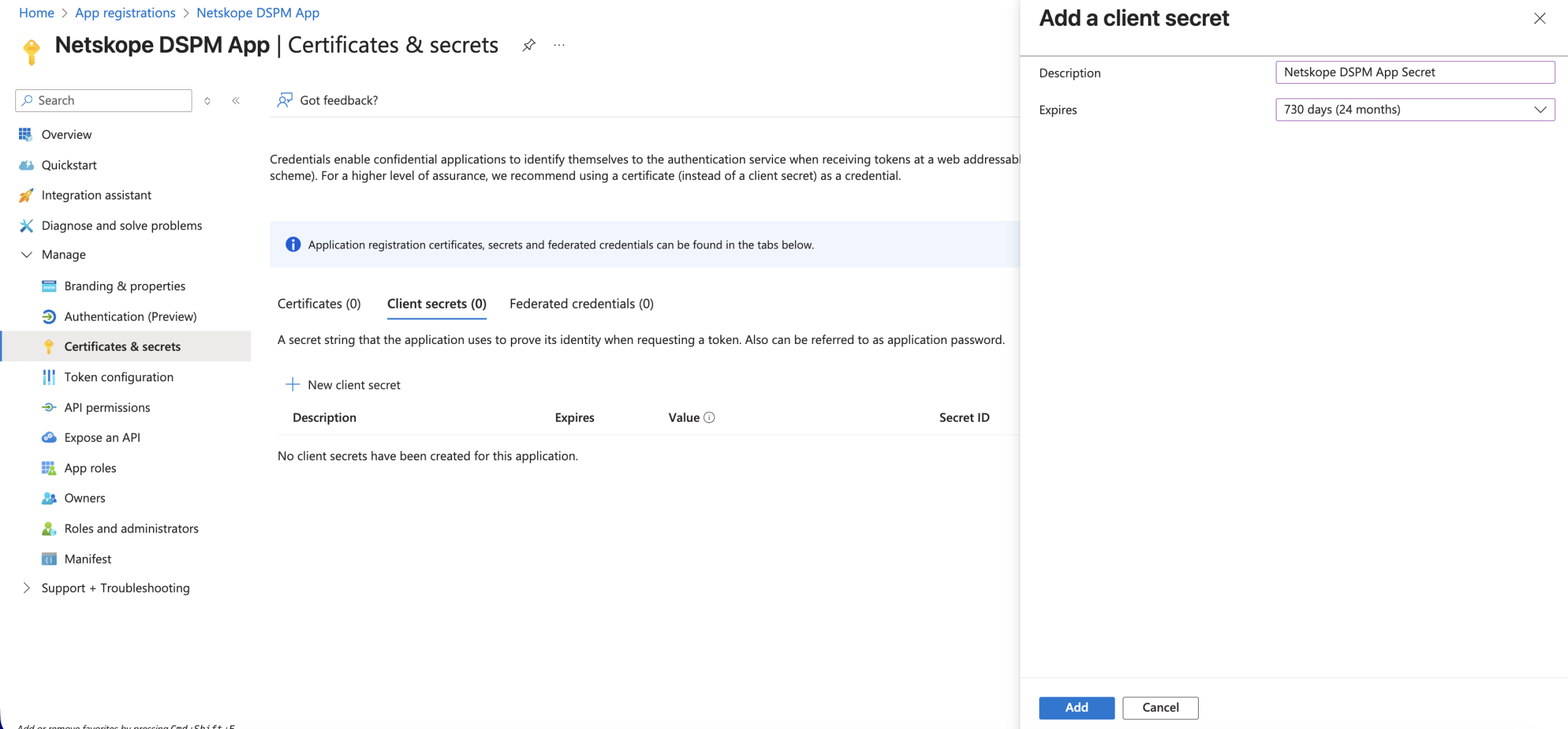Click the blue info icon in the banner
Viewport: 1568px width, 729px height.
[x=293, y=244]
